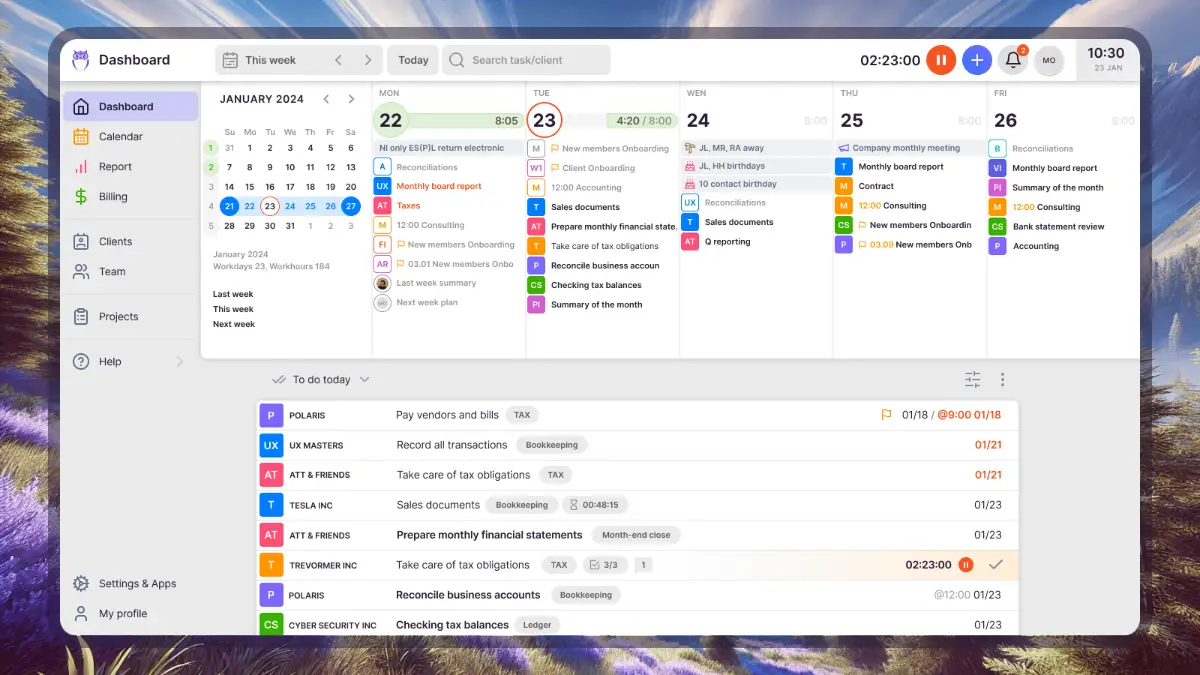
Task: Click the Today button
Action: click(413, 60)
